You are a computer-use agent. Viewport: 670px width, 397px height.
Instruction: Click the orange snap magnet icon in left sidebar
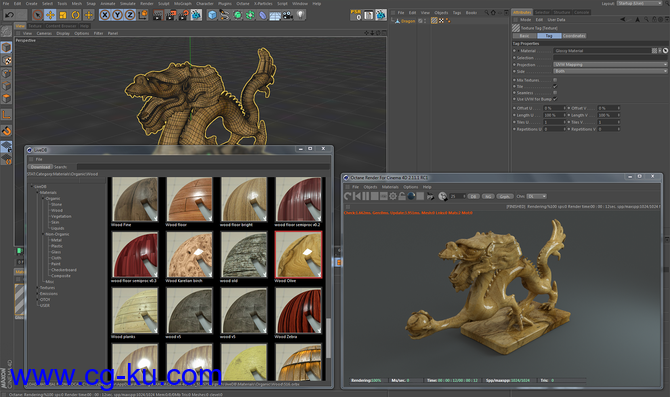[x=6, y=130]
